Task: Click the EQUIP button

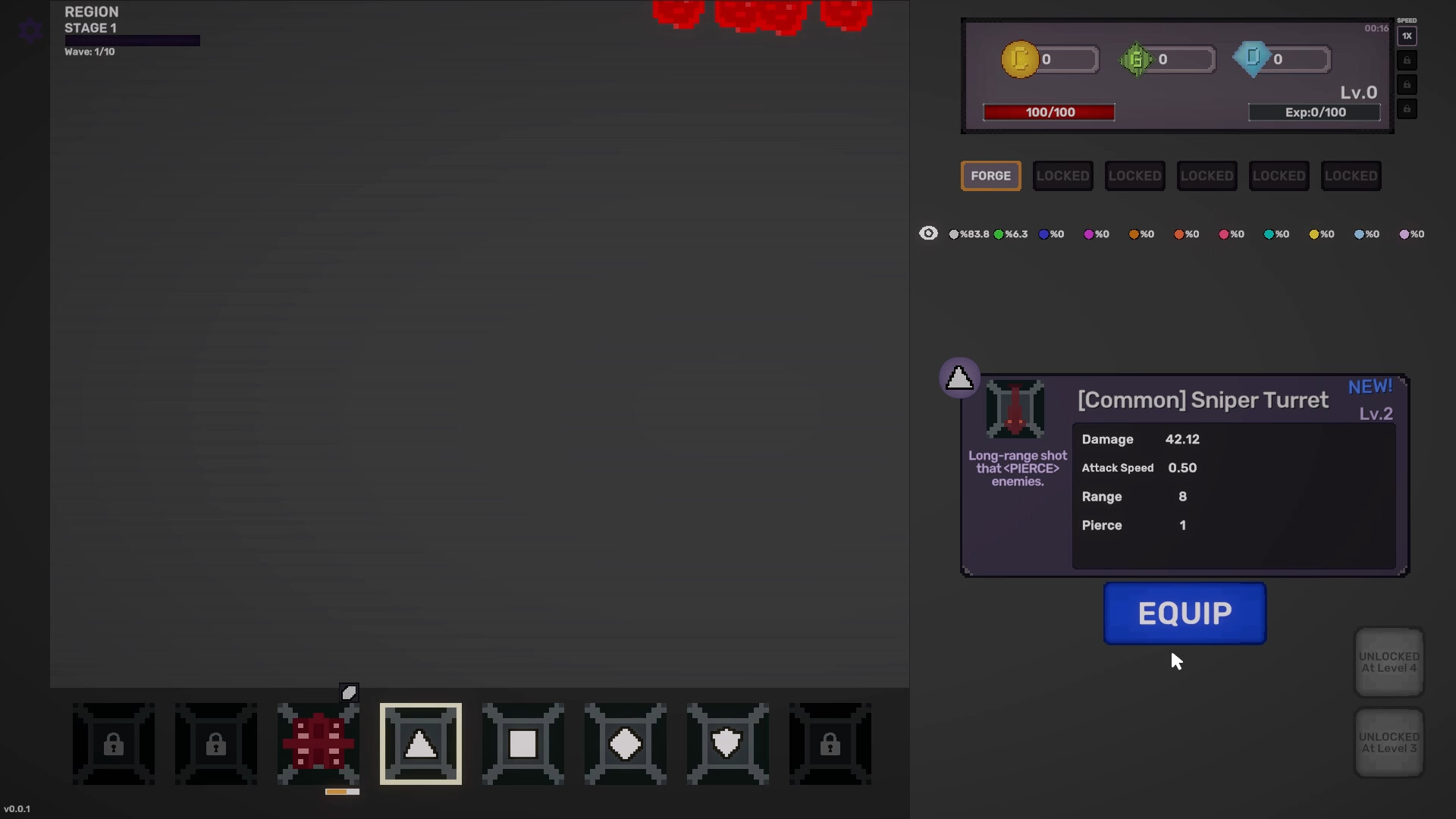Action: (1185, 613)
